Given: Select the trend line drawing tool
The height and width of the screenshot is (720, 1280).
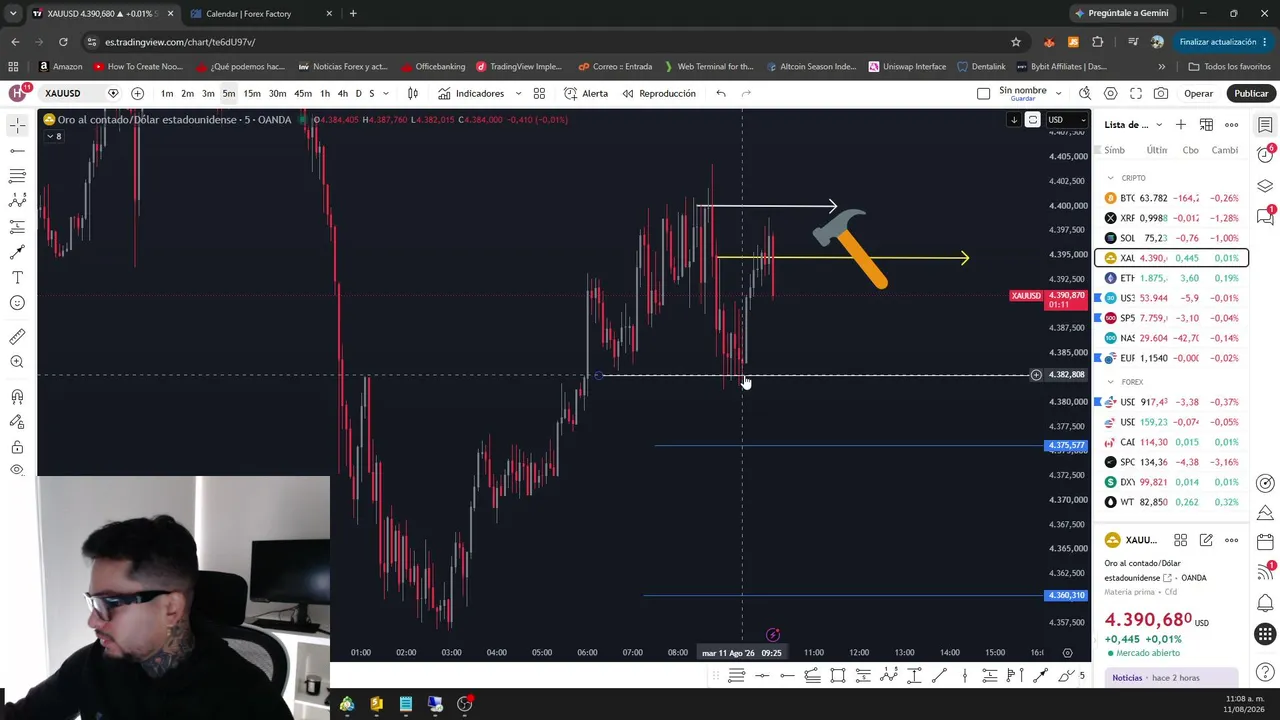Looking at the screenshot, I should [17, 151].
